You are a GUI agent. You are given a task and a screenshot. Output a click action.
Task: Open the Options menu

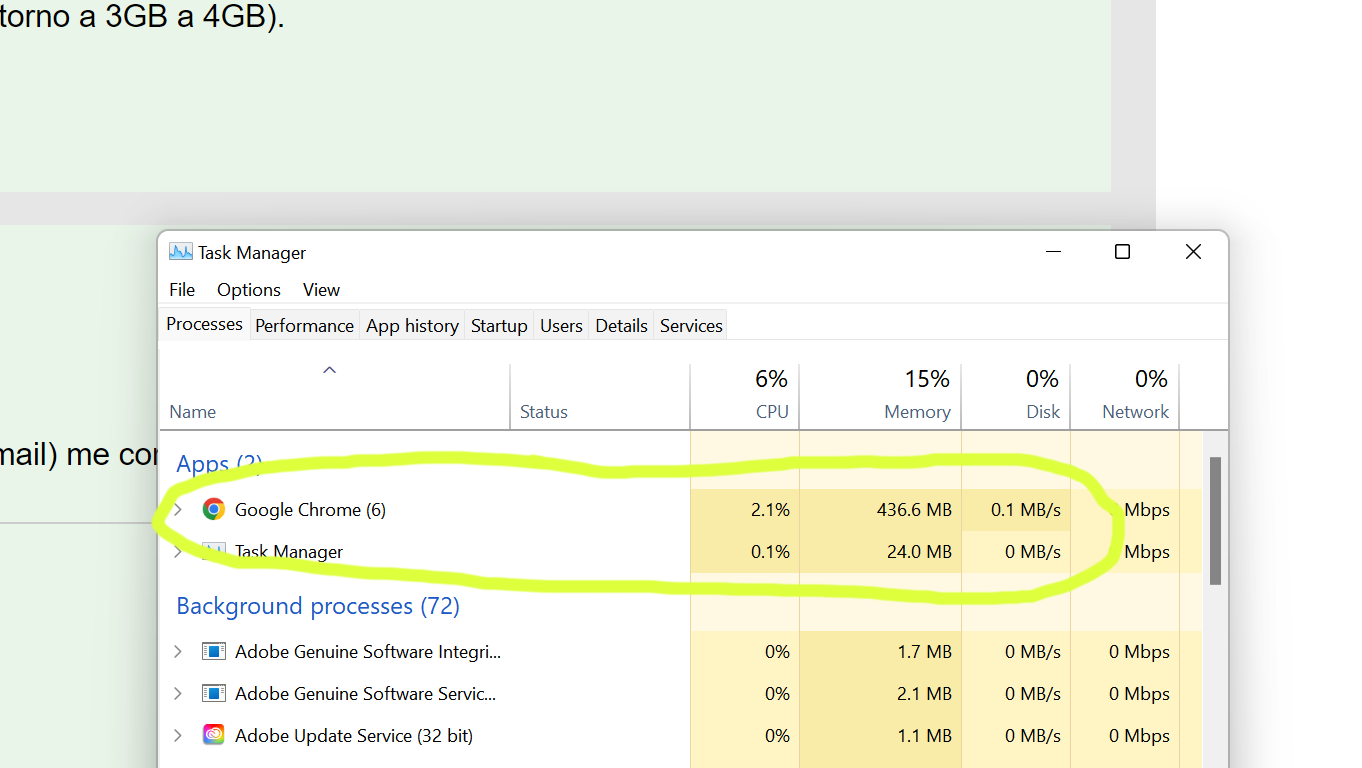(249, 290)
